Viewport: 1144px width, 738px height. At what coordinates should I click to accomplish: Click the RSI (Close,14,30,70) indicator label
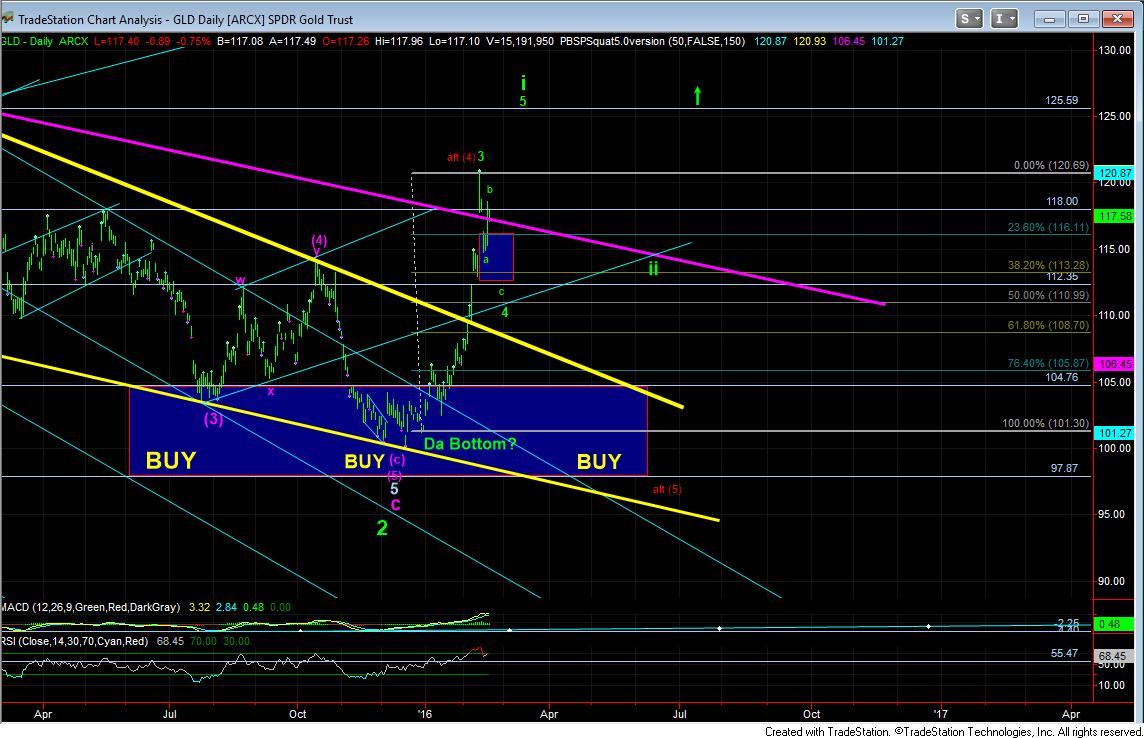tap(74, 641)
